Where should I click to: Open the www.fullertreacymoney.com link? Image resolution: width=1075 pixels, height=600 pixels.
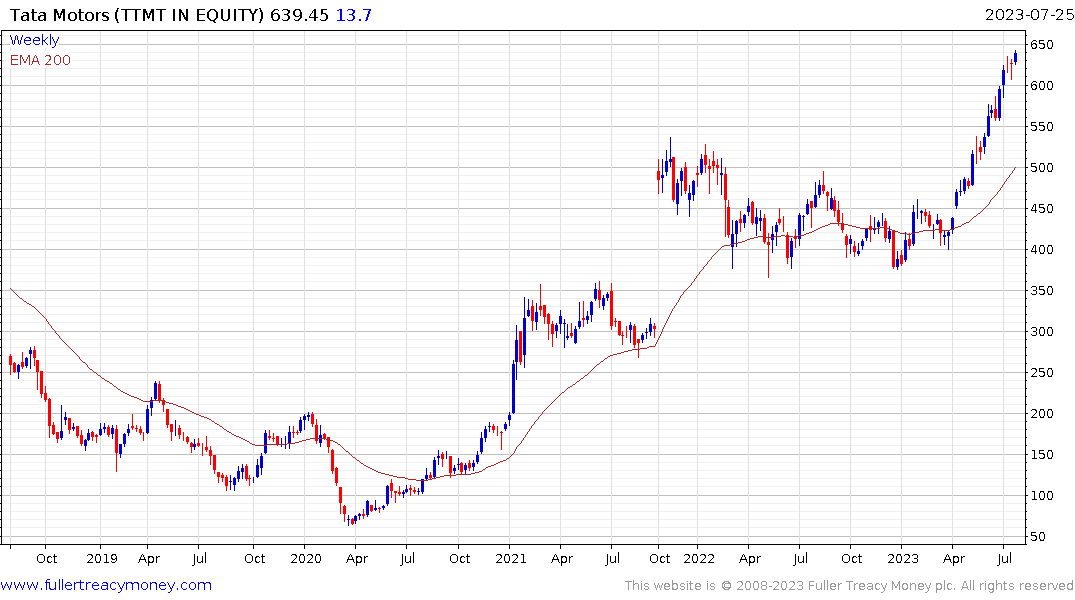click(x=106, y=585)
